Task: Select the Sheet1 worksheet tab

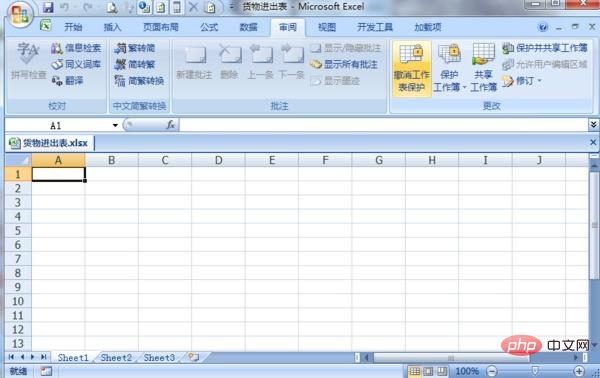Action: [x=73, y=358]
